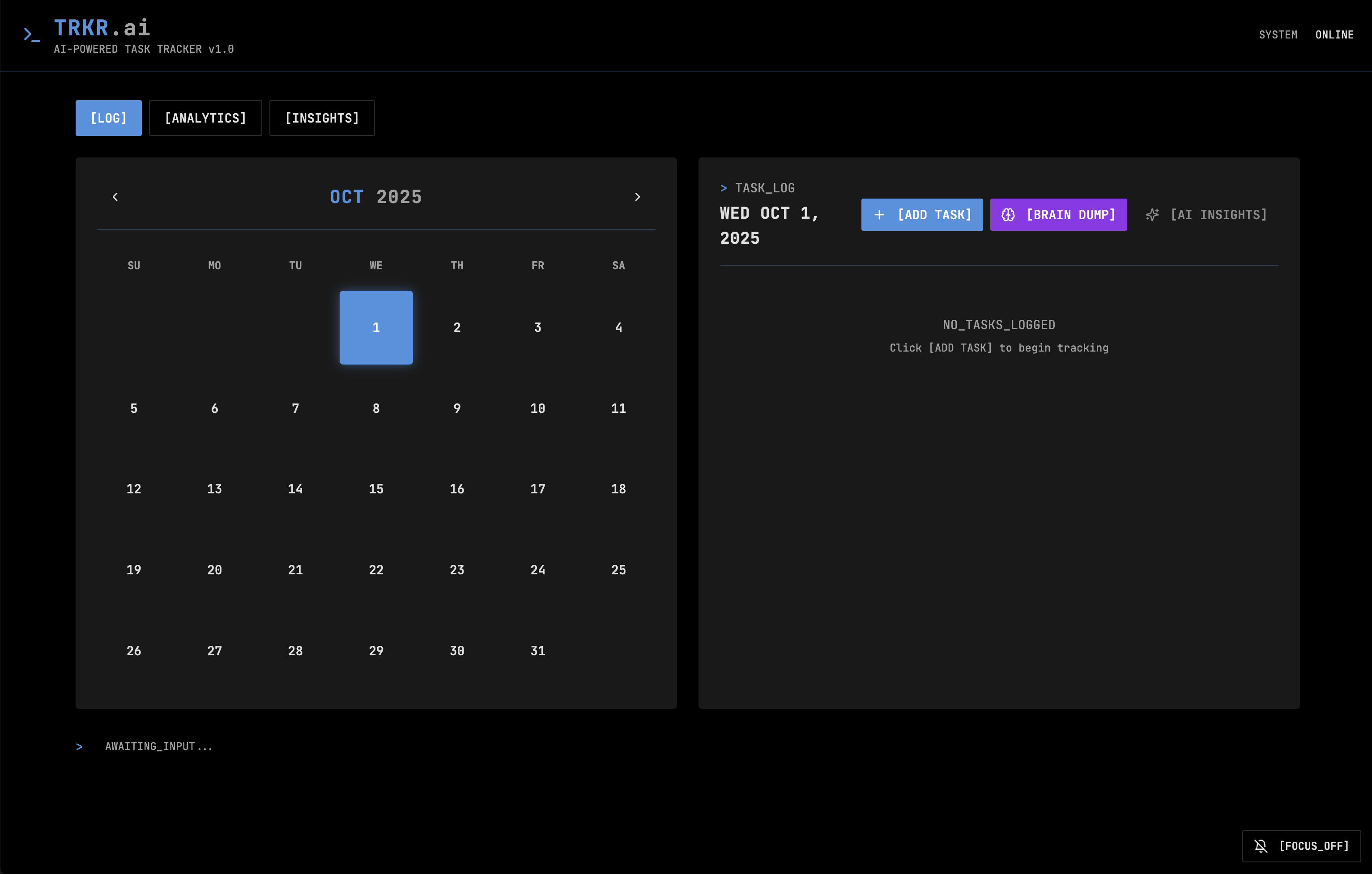Image resolution: width=1372 pixels, height=874 pixels.
Task: Switch to the ANALYTICS tab
Action: (x=205, y=119)
